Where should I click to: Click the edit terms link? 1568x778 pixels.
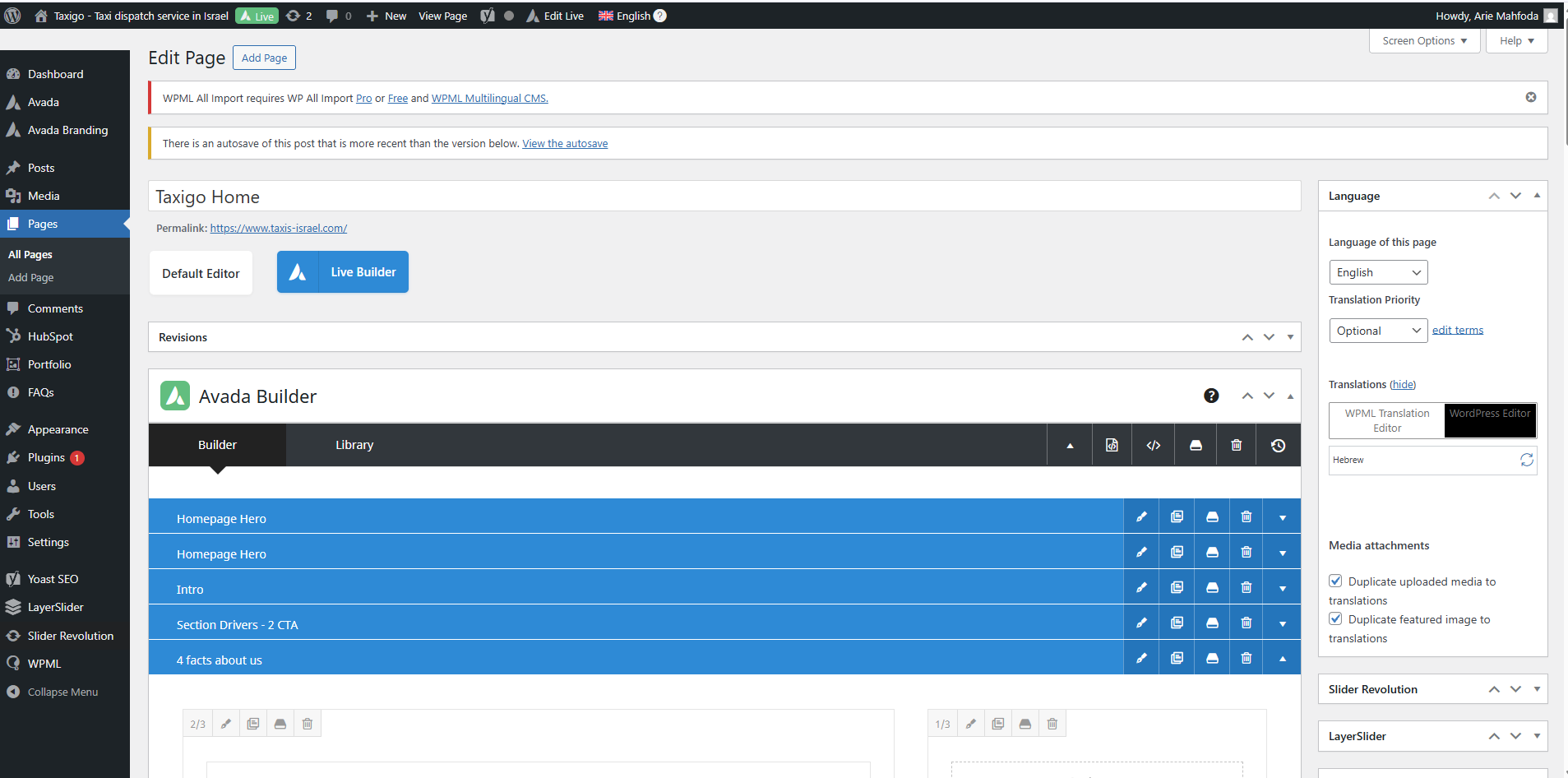point(1458,330)
